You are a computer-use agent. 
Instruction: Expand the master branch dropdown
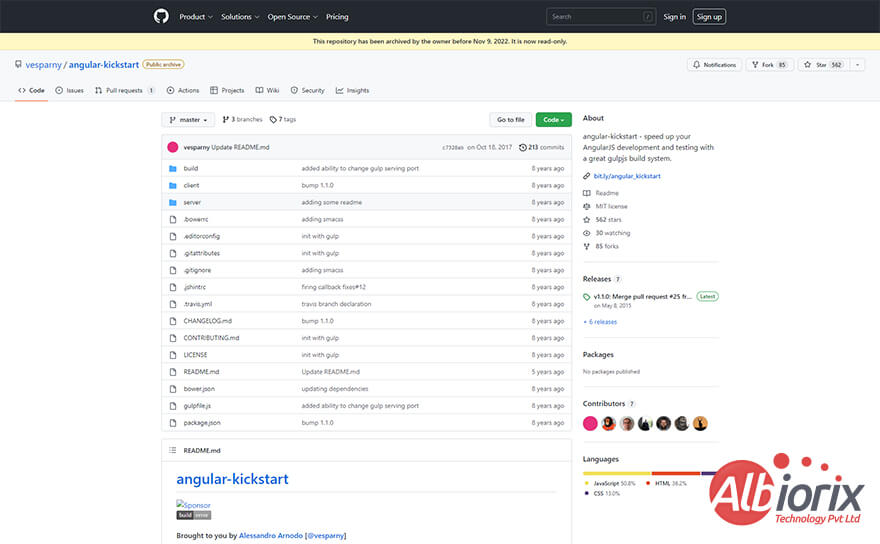pos(188,120)
